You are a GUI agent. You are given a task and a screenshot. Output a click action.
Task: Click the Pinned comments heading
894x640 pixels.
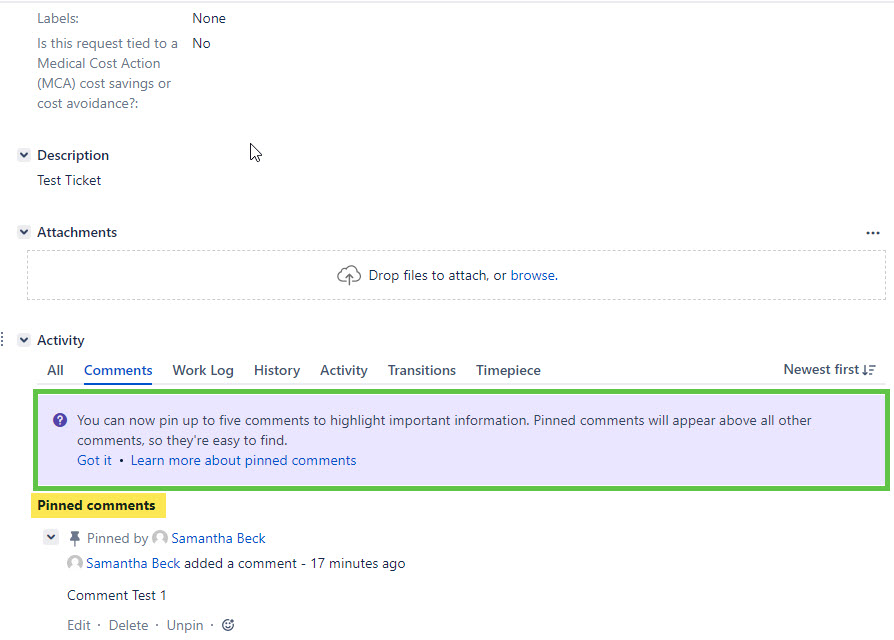click(96, 506)
